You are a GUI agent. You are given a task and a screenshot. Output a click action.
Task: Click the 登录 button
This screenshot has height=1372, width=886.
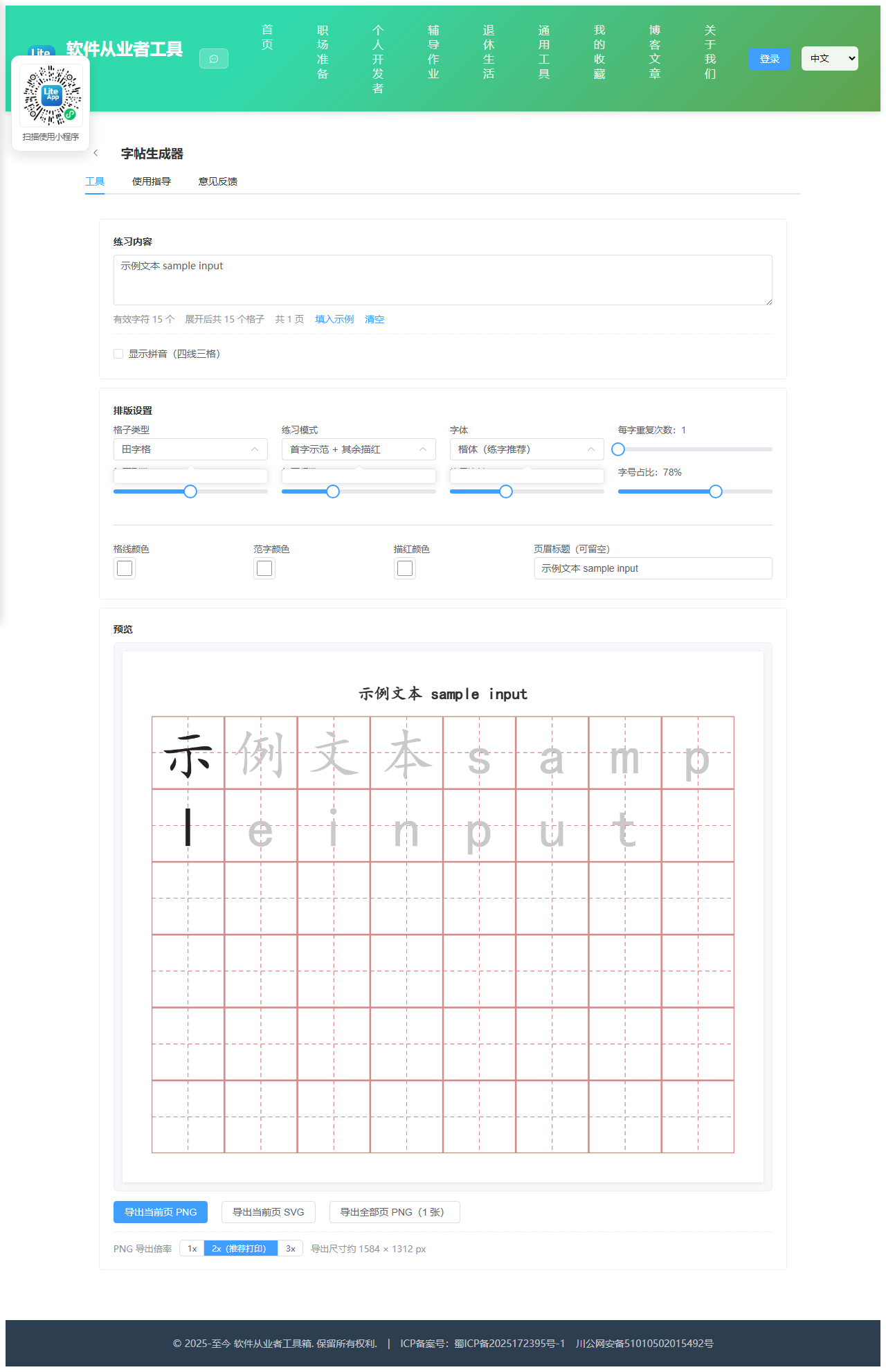tap(770, 59)
